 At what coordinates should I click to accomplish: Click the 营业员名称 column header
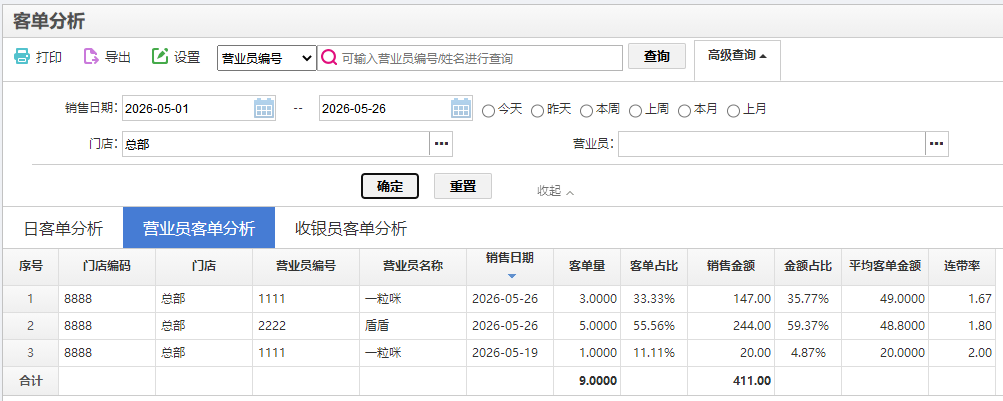tap(413, 266)
